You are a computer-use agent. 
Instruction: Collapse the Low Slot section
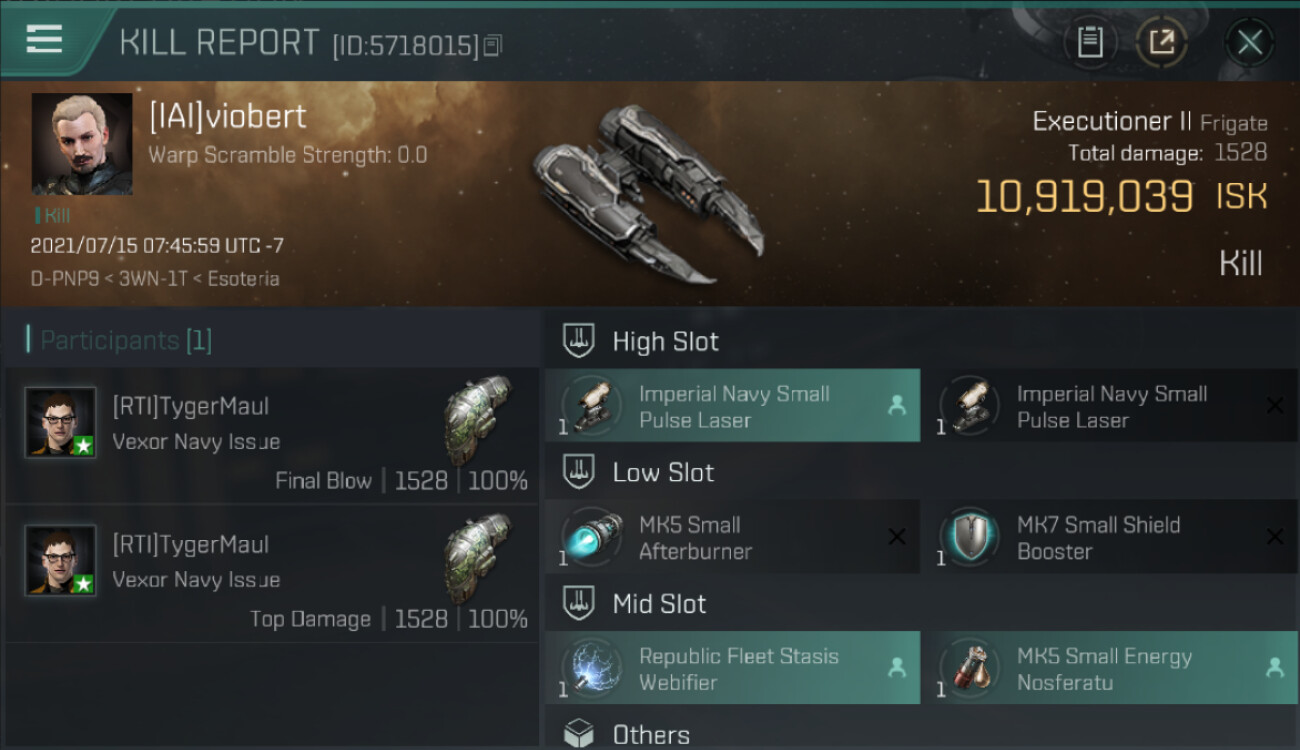click(662, 473)
